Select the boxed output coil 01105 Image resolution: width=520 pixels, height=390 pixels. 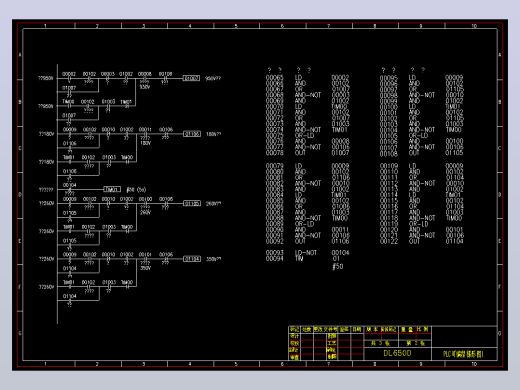coord(192,203)
